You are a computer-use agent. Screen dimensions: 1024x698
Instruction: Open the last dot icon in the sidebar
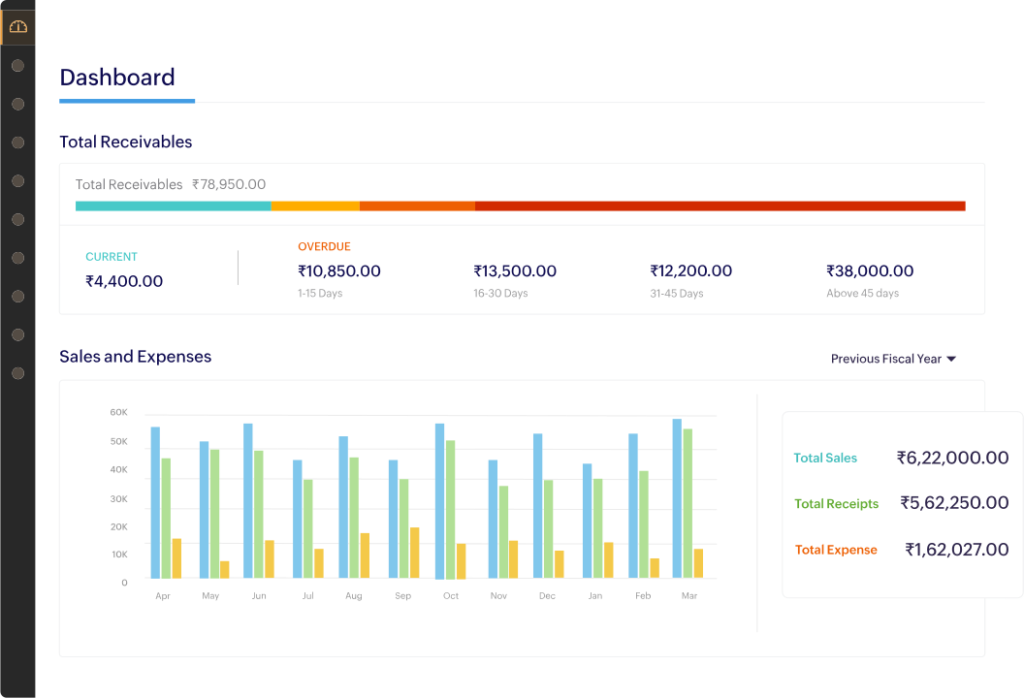[18, 373]
